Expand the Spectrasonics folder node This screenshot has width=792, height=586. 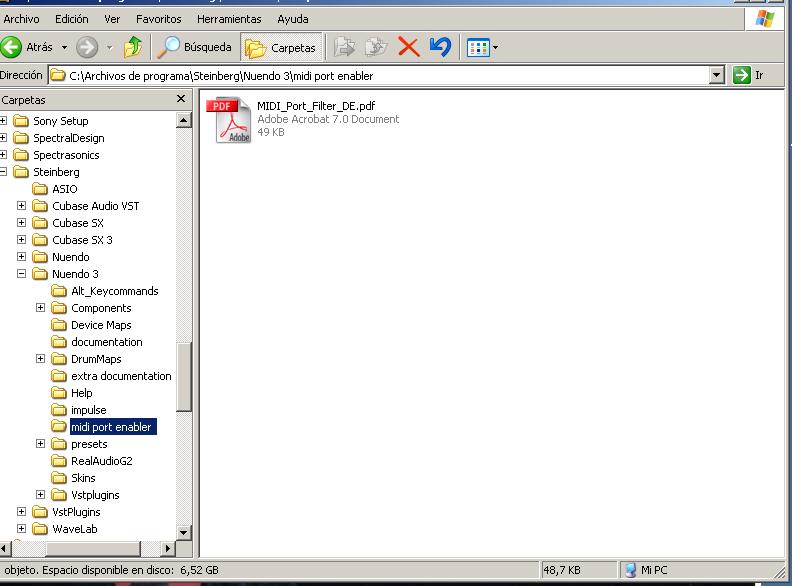click(x=3, y=155)
